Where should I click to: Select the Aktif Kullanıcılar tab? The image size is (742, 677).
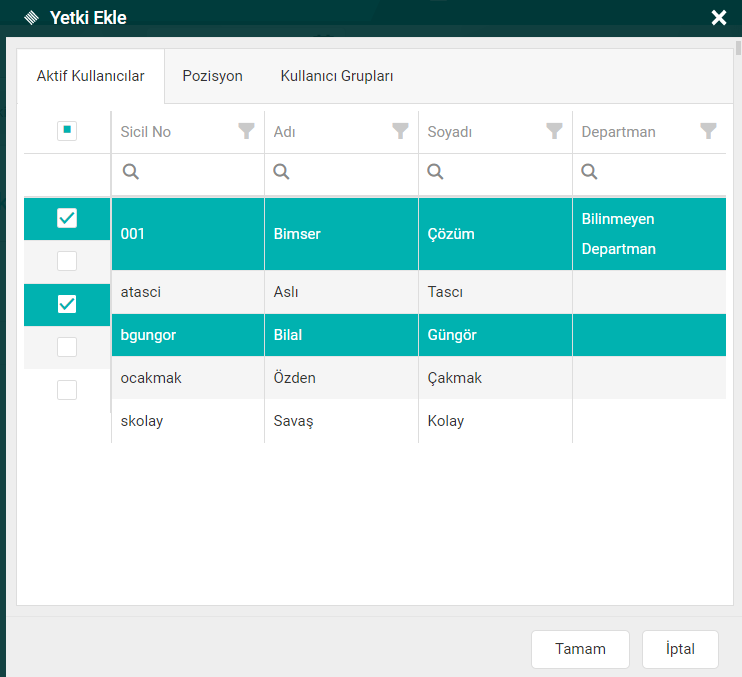pos(91,76)
